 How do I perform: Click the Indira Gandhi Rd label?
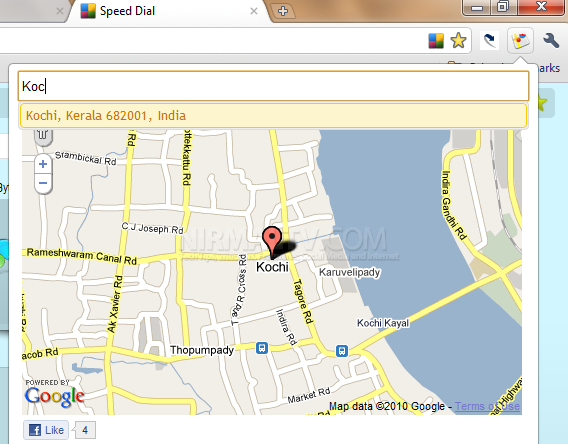tap(453, 205)
